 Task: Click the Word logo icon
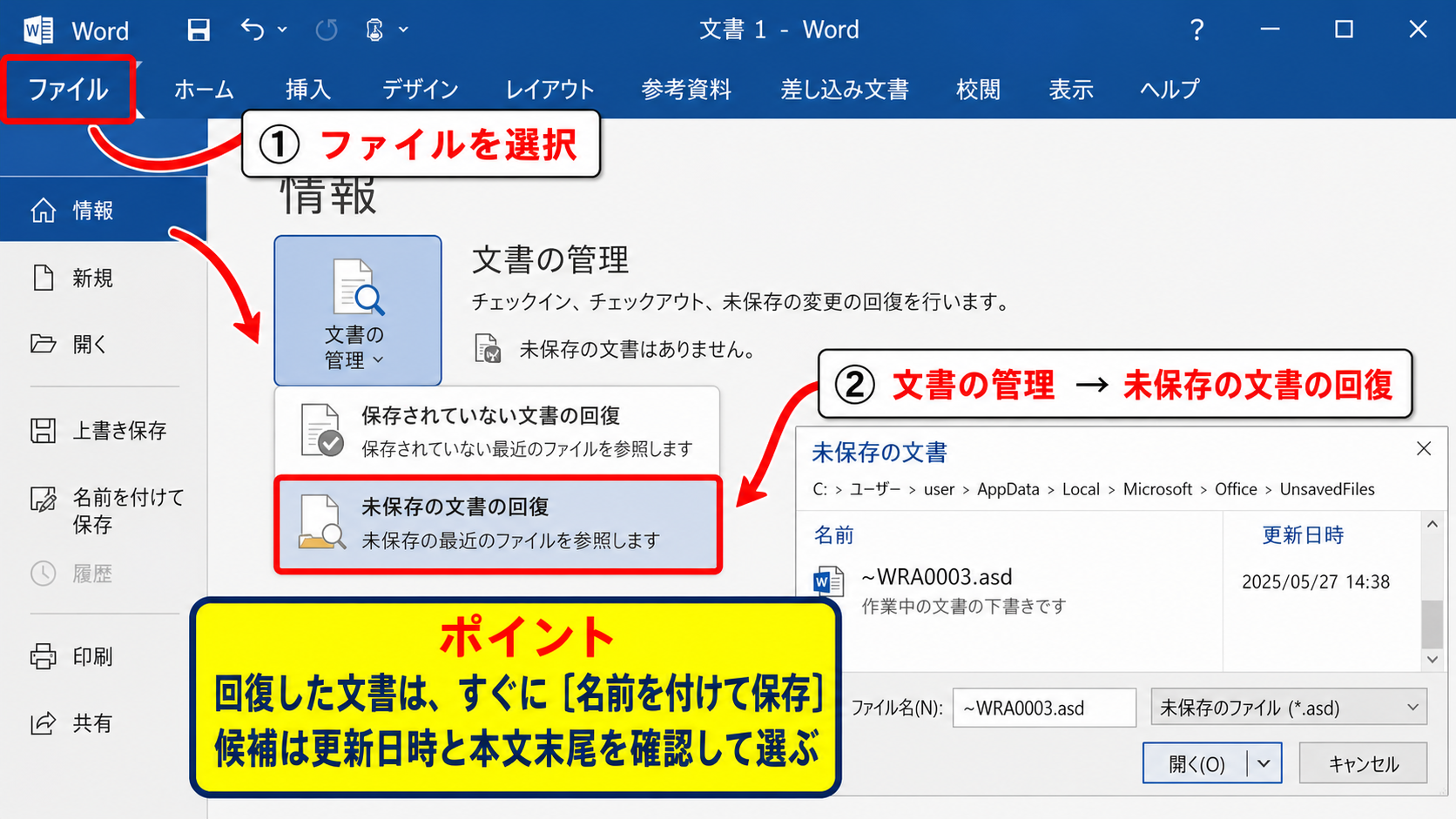point(38,30)
